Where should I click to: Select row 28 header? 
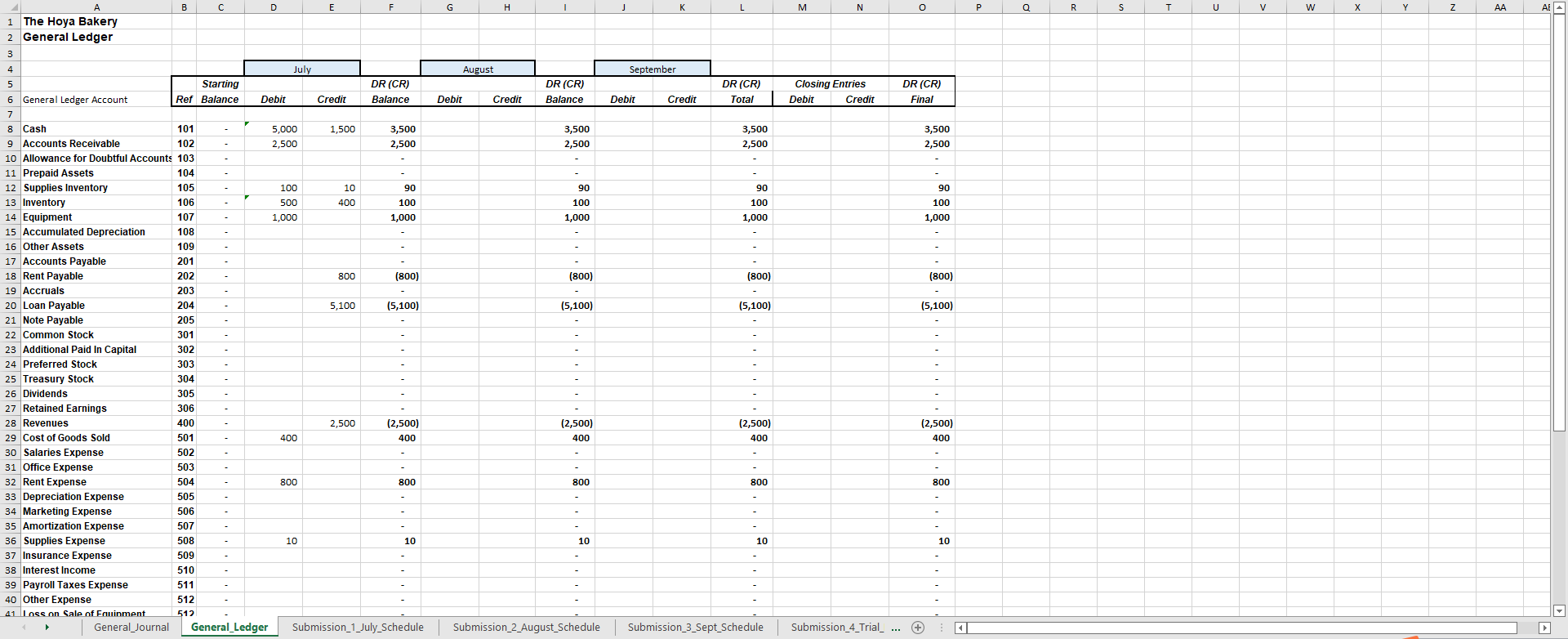pos(10,423)
